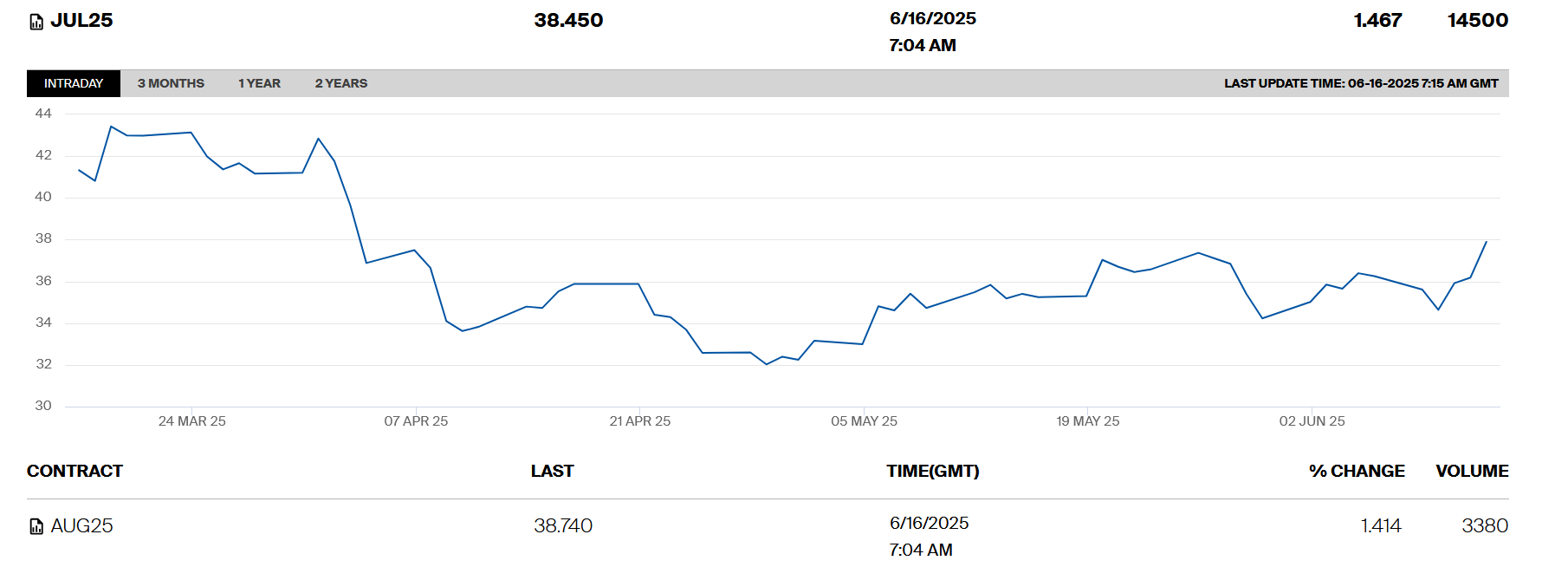Open the JUL25 contract name
The image size is (1568, 567).
tap(81, 21)
